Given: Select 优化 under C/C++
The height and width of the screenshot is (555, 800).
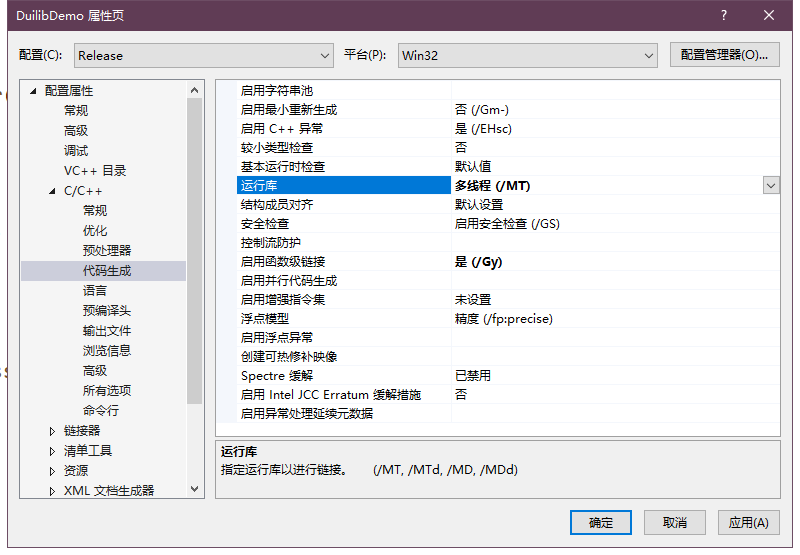Looking at the screenshot, I should pos(95,231).
